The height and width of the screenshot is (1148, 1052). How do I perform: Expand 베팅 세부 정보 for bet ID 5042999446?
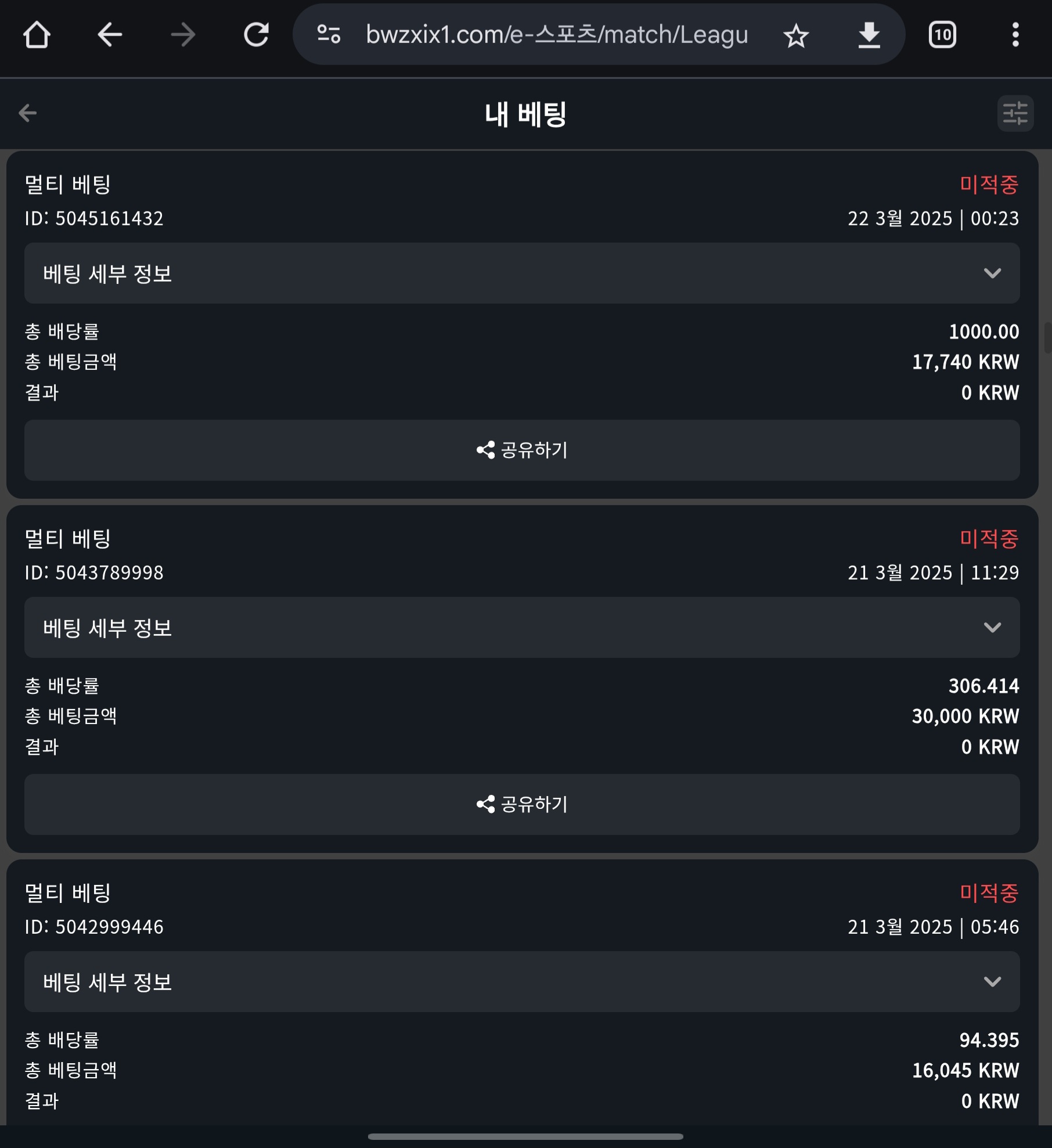point(522,981)
